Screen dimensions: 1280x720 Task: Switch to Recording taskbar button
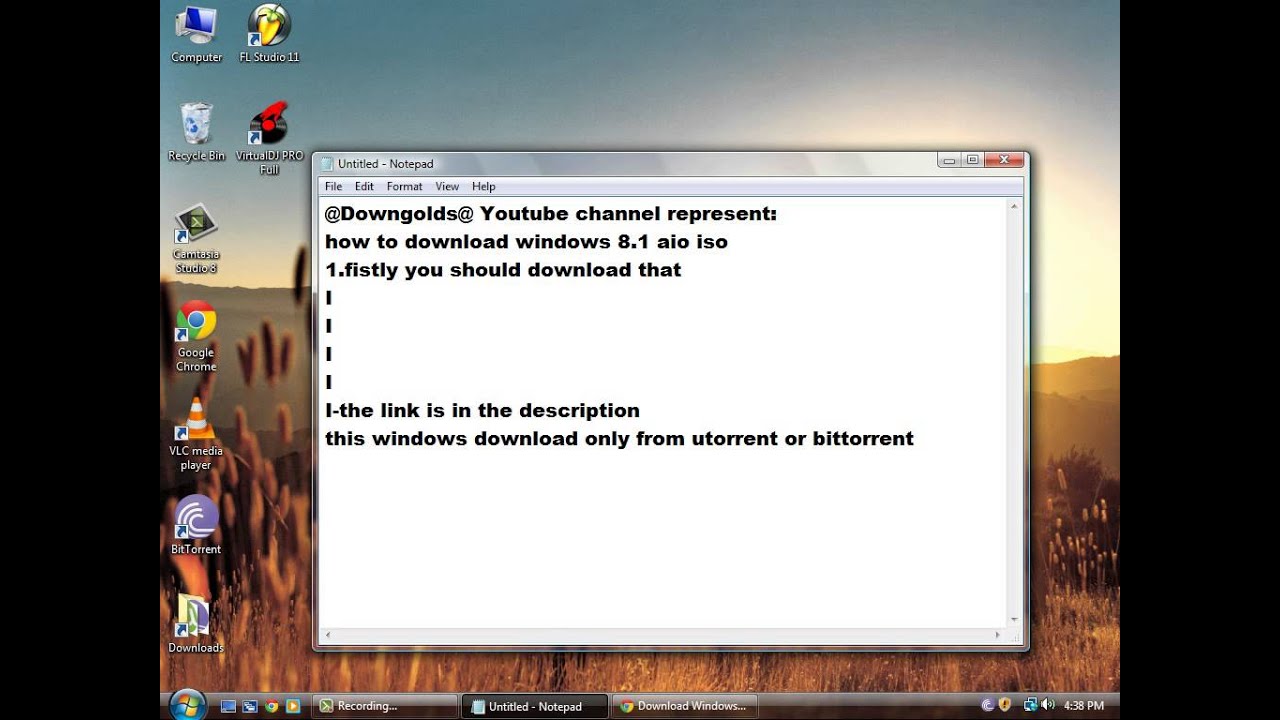tap(384, 706)
